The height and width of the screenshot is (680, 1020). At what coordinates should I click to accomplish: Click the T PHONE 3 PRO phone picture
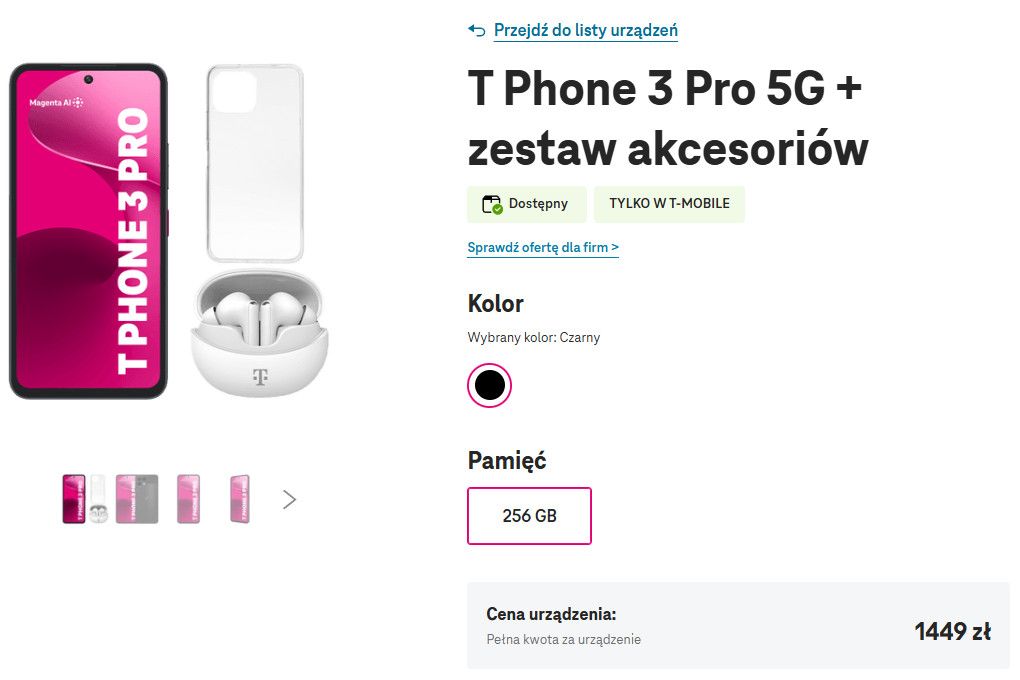[88, 230]
